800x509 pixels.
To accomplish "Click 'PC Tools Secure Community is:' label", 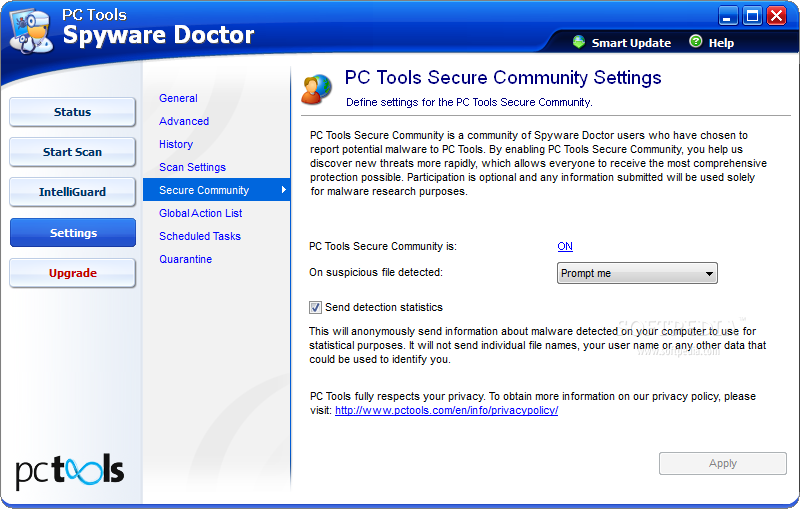I will 383,246.
